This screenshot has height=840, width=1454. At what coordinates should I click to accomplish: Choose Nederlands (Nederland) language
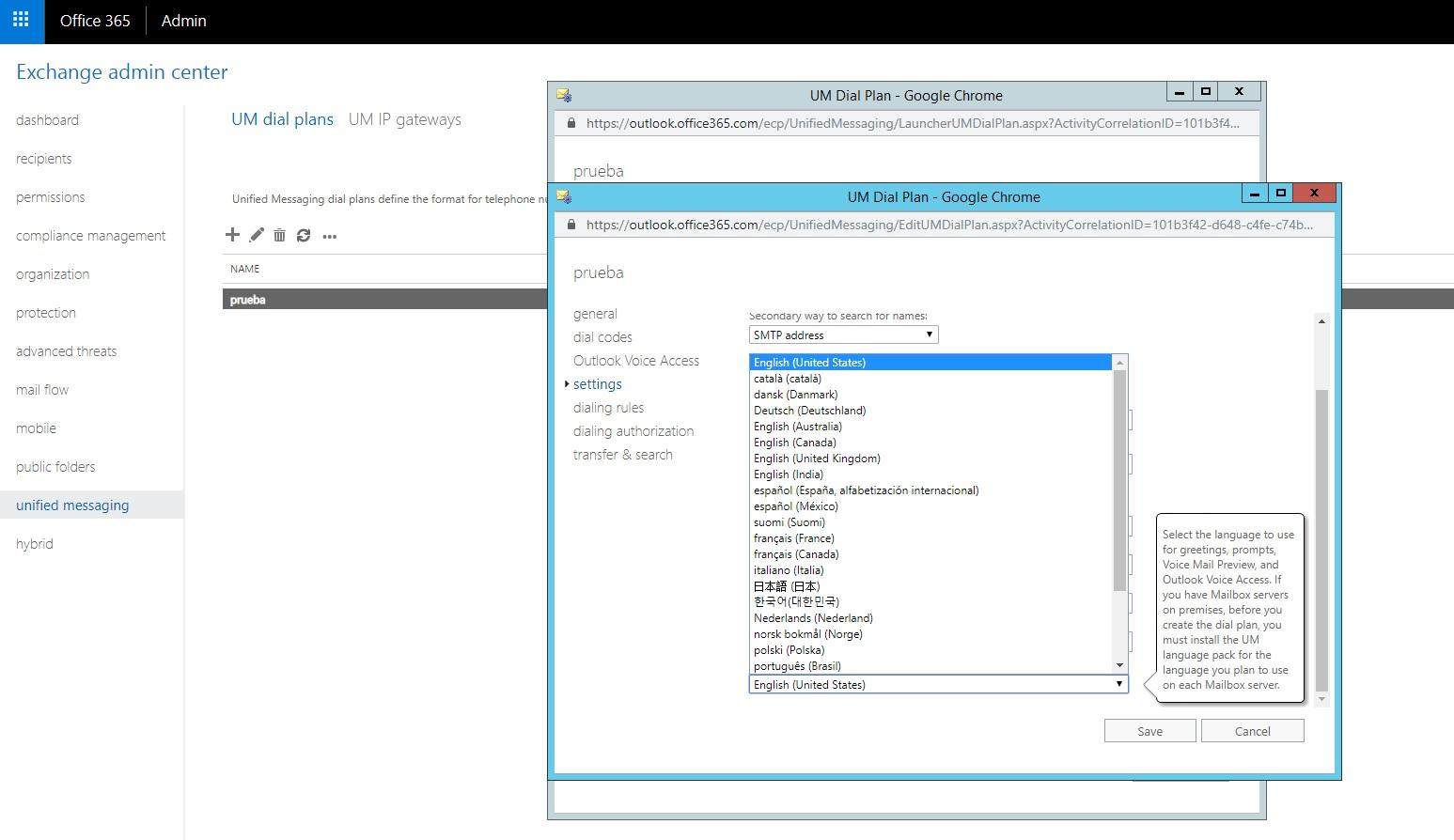(x=930, y=618)
